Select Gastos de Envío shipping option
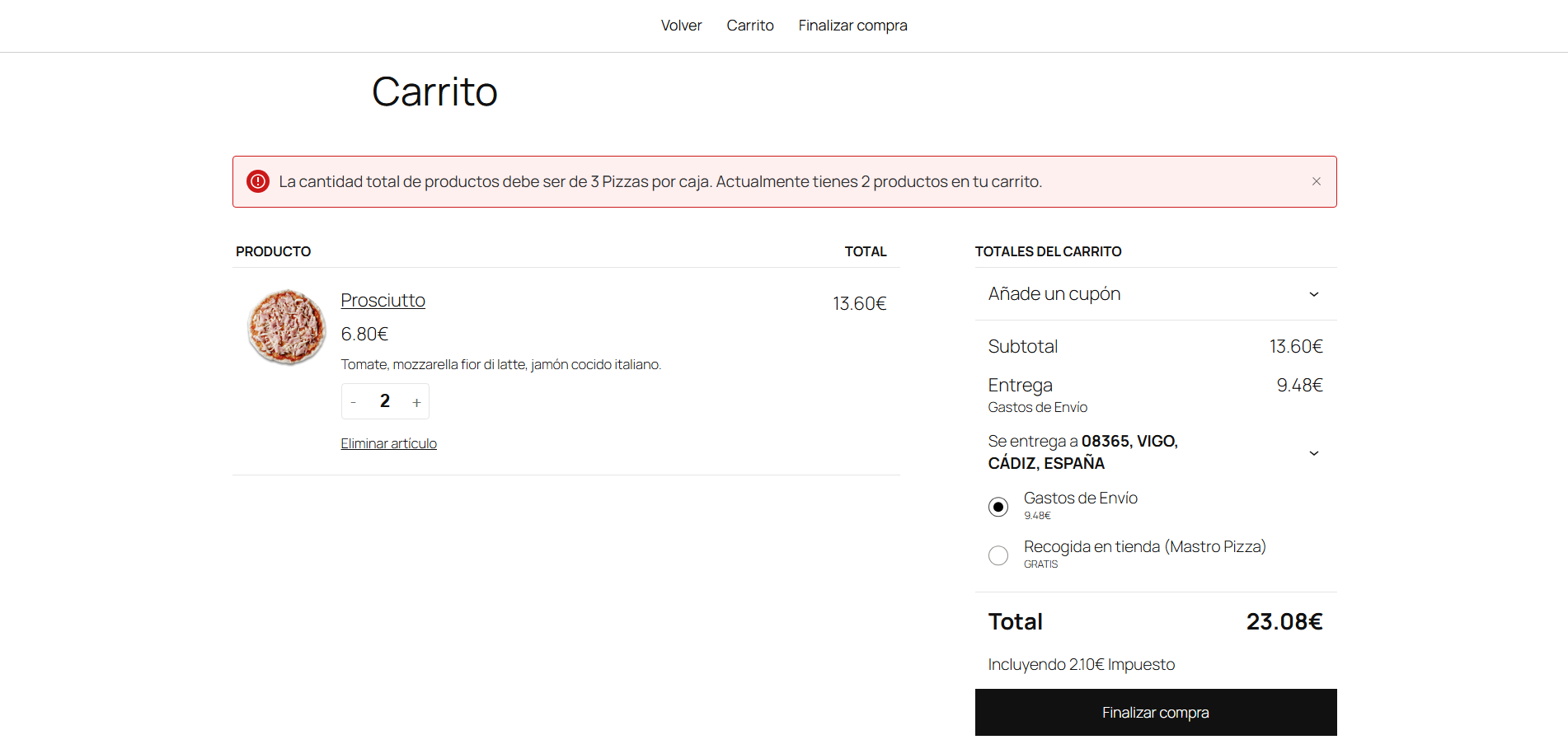This screenshot has width=1568, height=749. (998, 507)
